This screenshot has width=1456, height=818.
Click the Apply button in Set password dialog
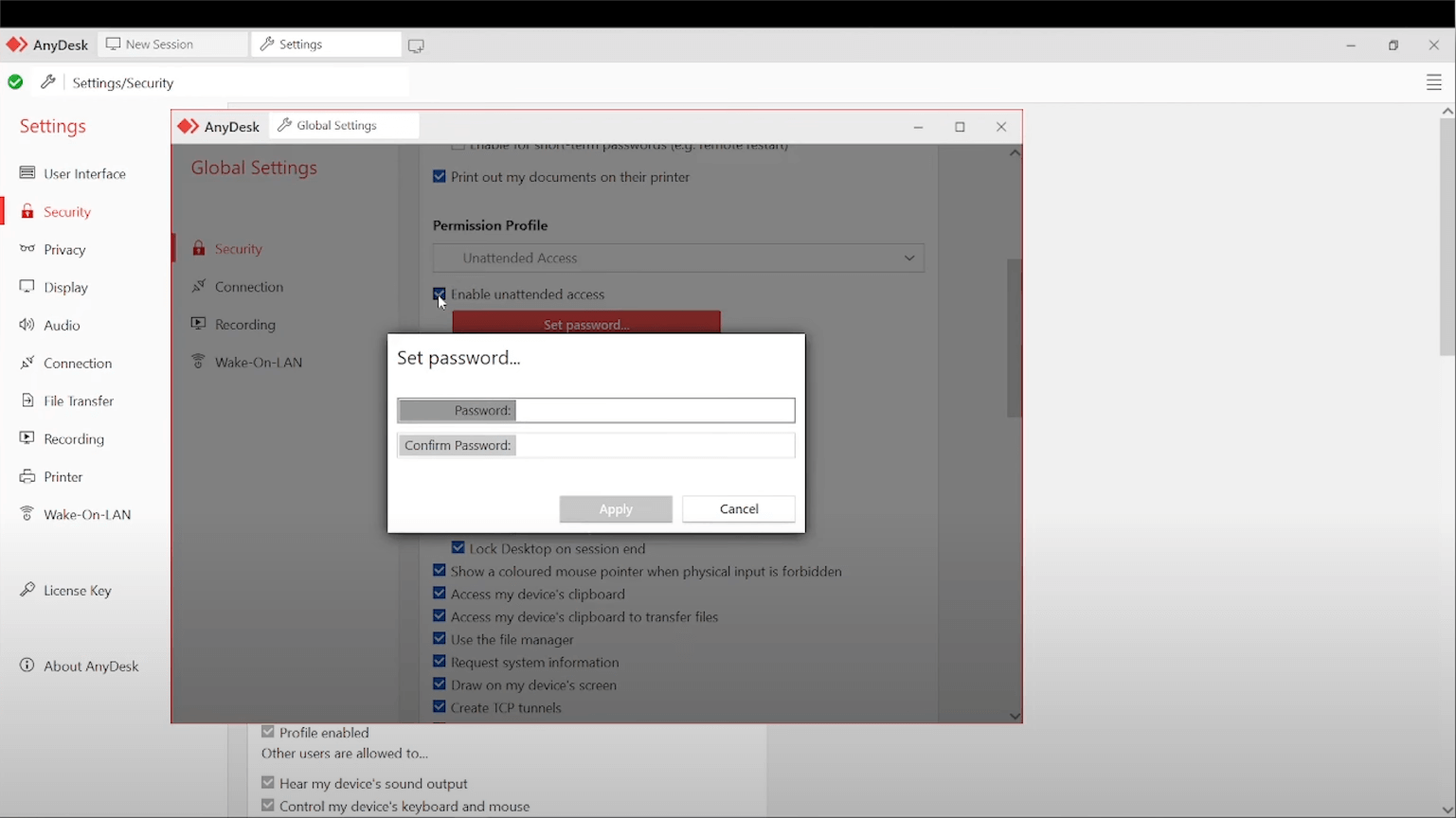click(x=616, y=509)
